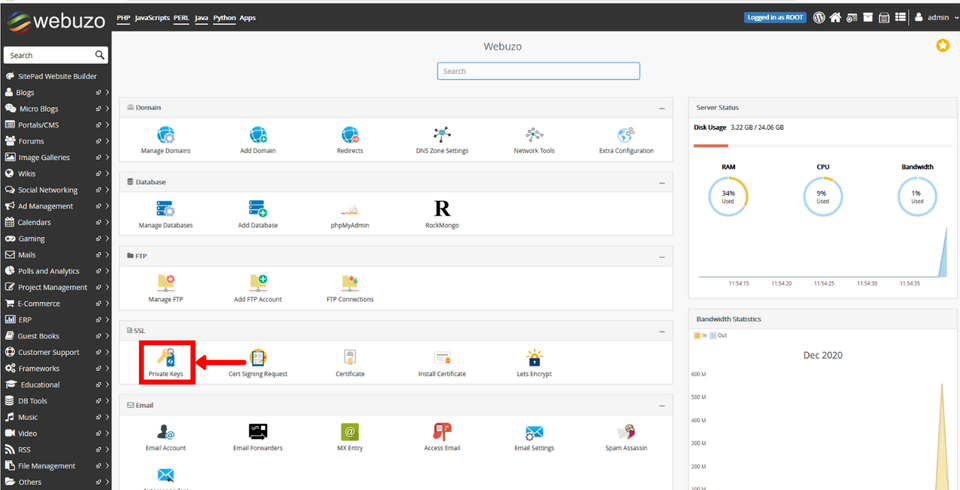Open RockMongo database tool

pos(441,212)
